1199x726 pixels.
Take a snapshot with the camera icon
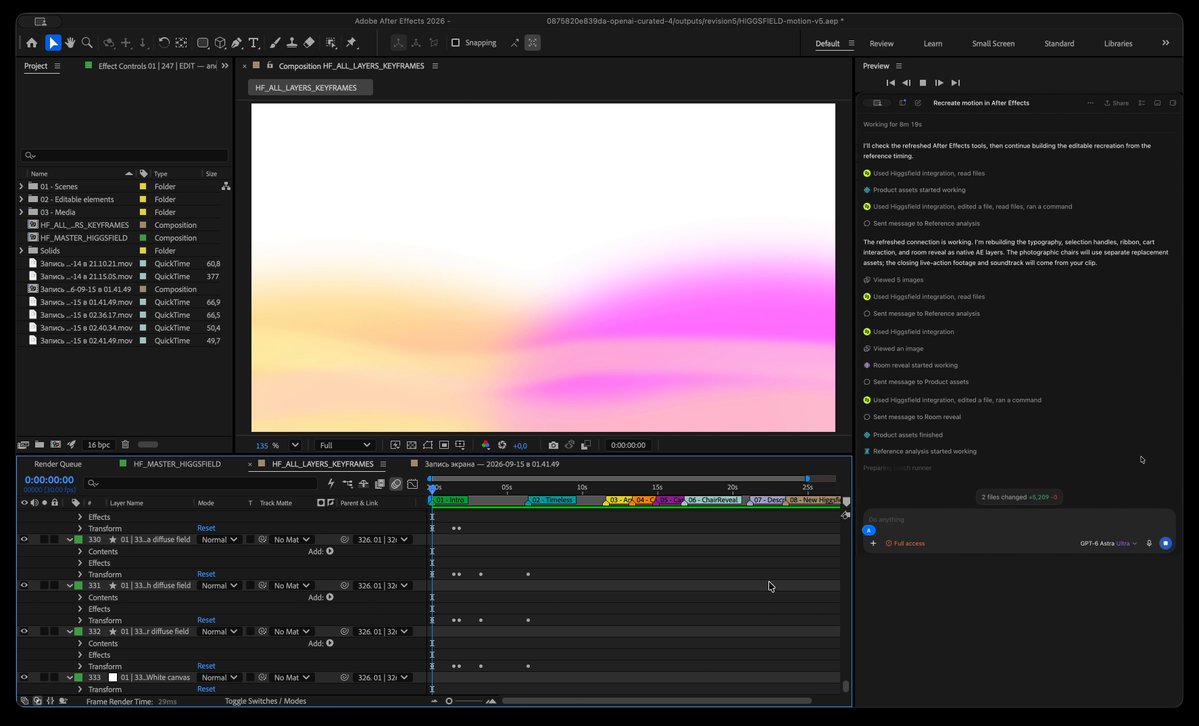click(x=553, y=445)
